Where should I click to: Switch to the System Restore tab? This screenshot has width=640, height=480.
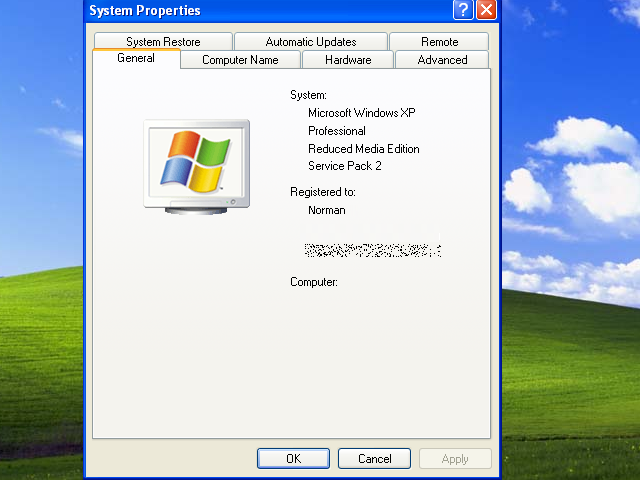(x=163, y=42)
